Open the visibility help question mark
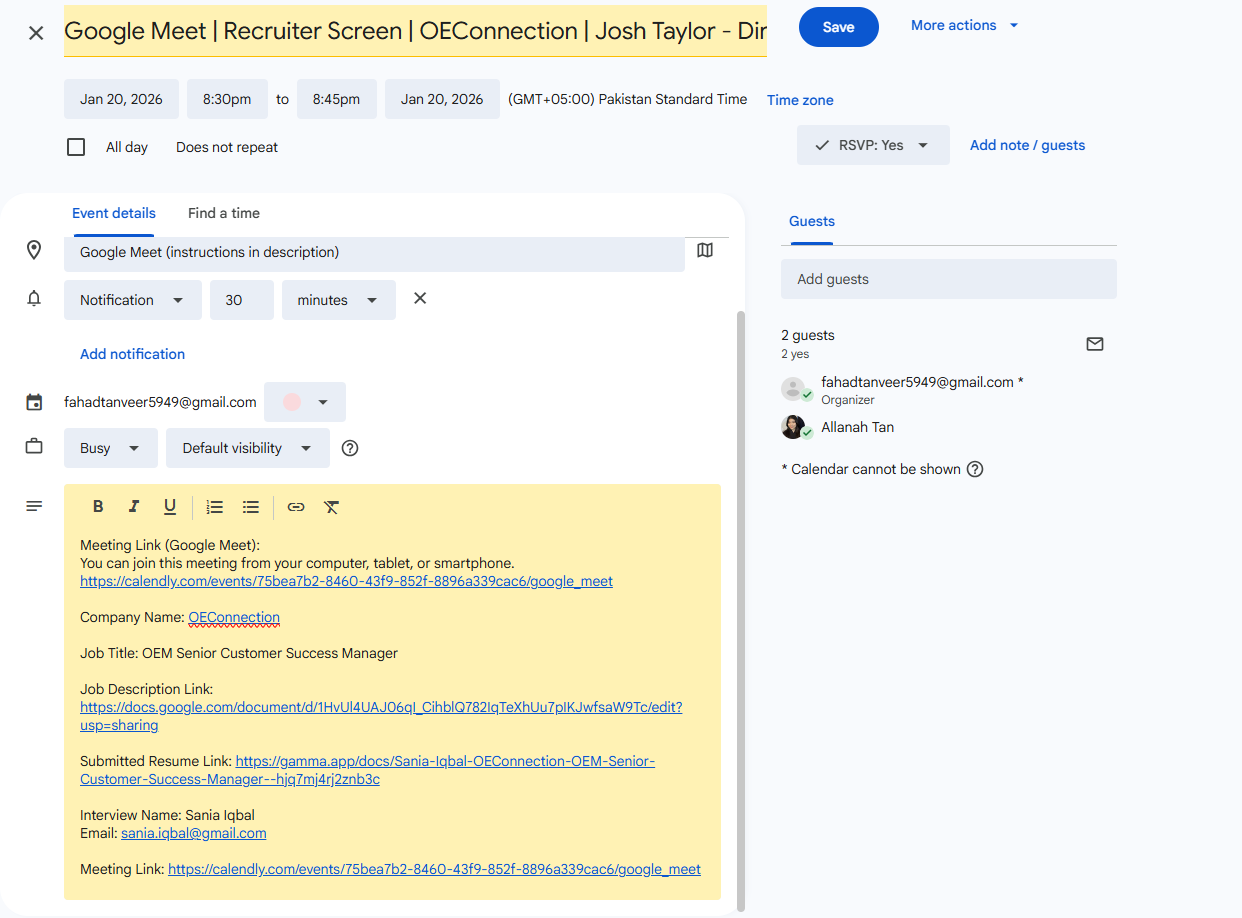The image size is (1242, 918). click(350, 448)
